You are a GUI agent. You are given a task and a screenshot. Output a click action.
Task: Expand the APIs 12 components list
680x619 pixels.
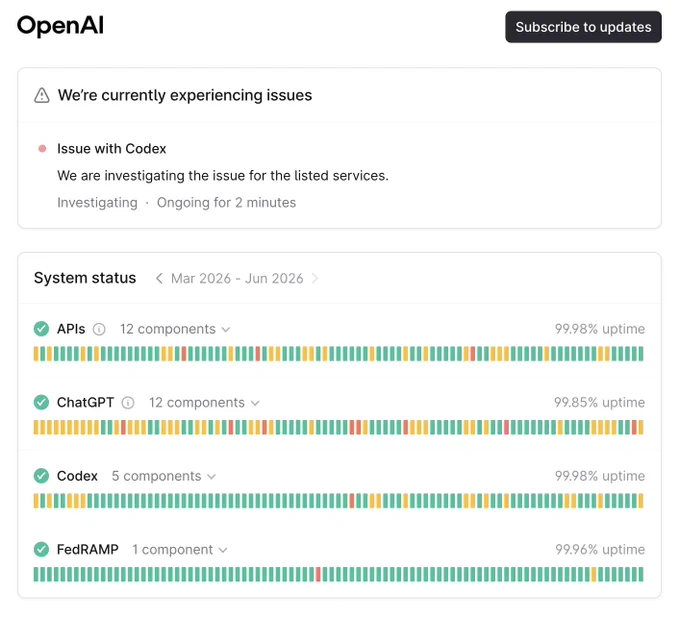pyautogui.click(x=175, y=329)
